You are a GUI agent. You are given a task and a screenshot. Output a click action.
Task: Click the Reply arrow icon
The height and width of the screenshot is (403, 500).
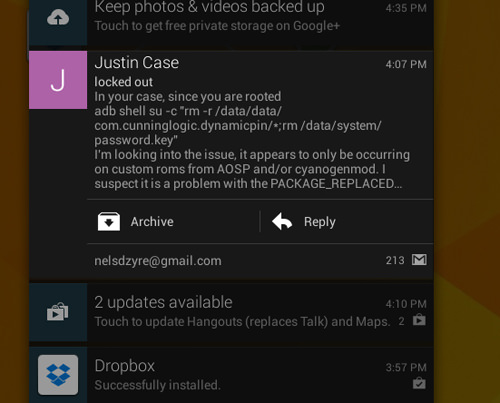click(282, 221)
